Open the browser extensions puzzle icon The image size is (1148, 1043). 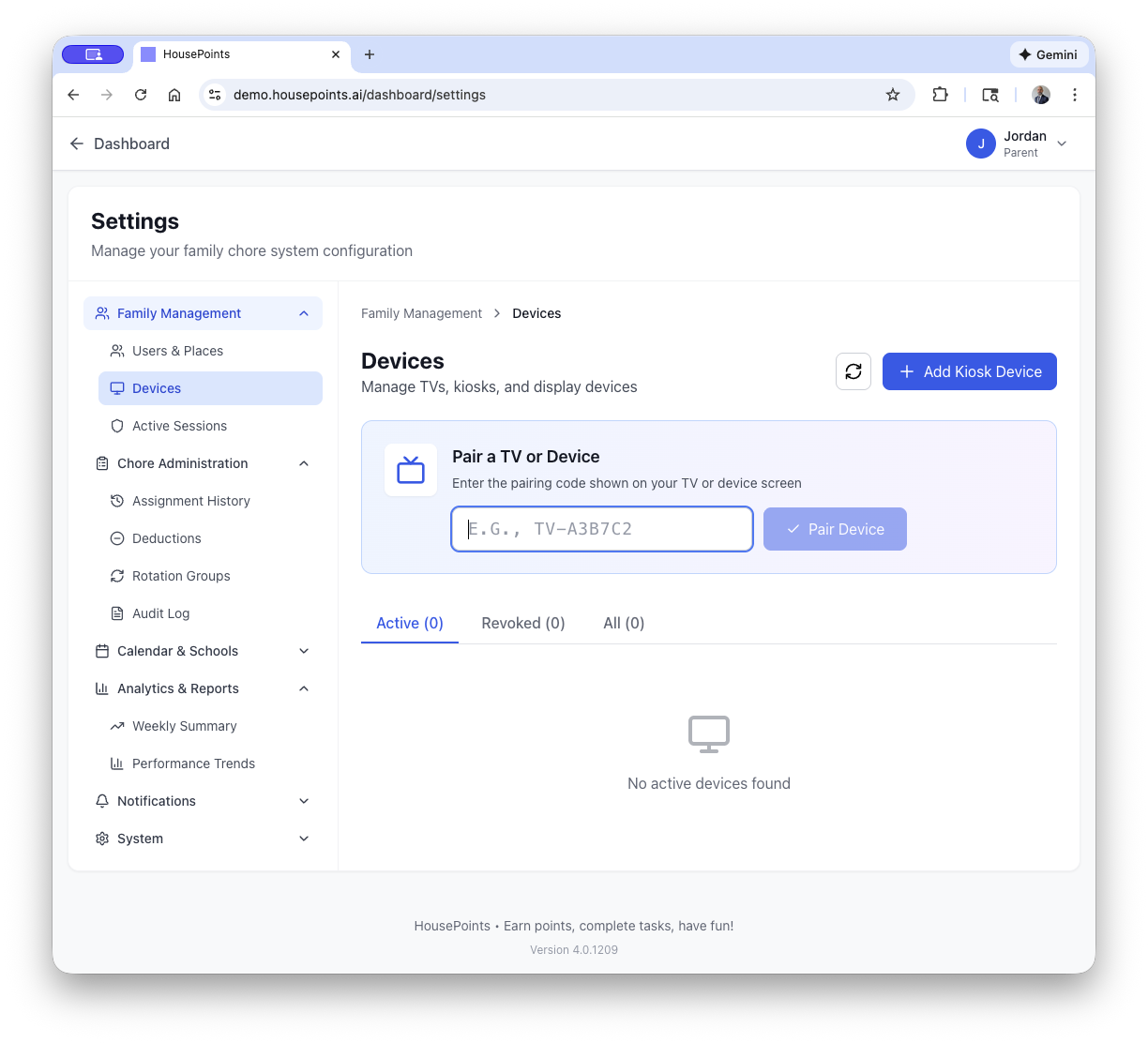pyautogui.click(x=940, y=95)
